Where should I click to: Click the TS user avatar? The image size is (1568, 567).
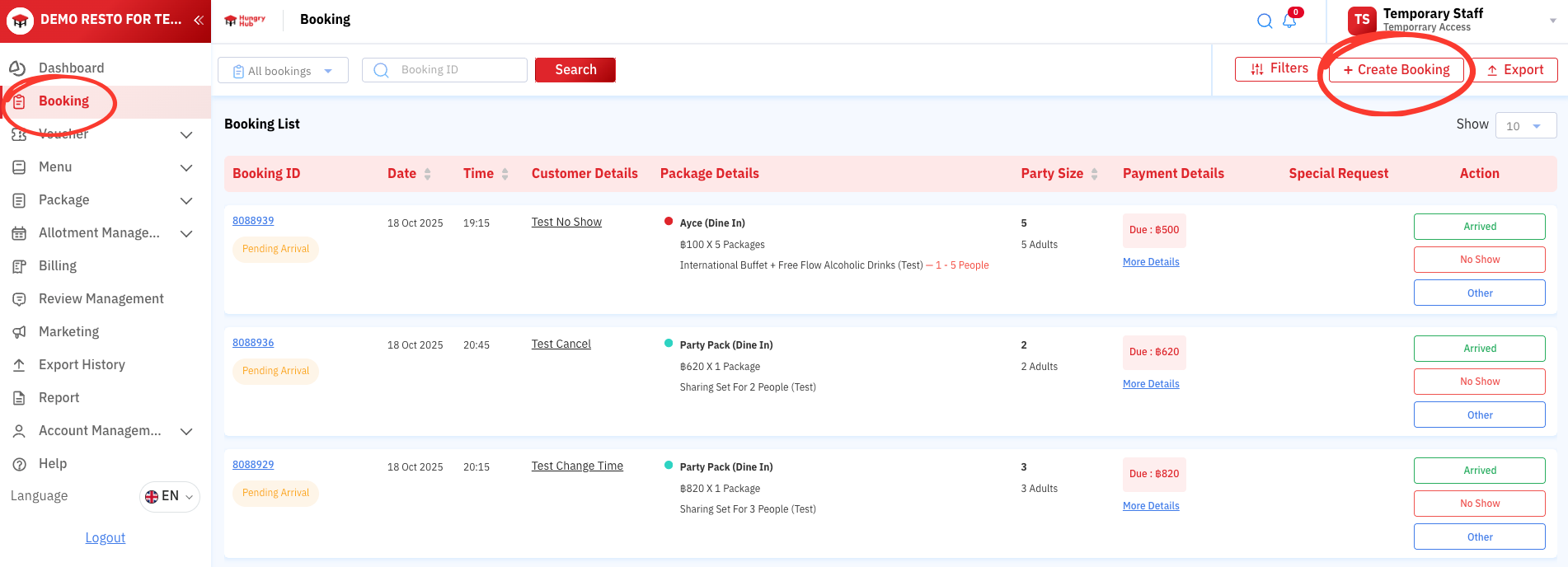click(1362, 20)
